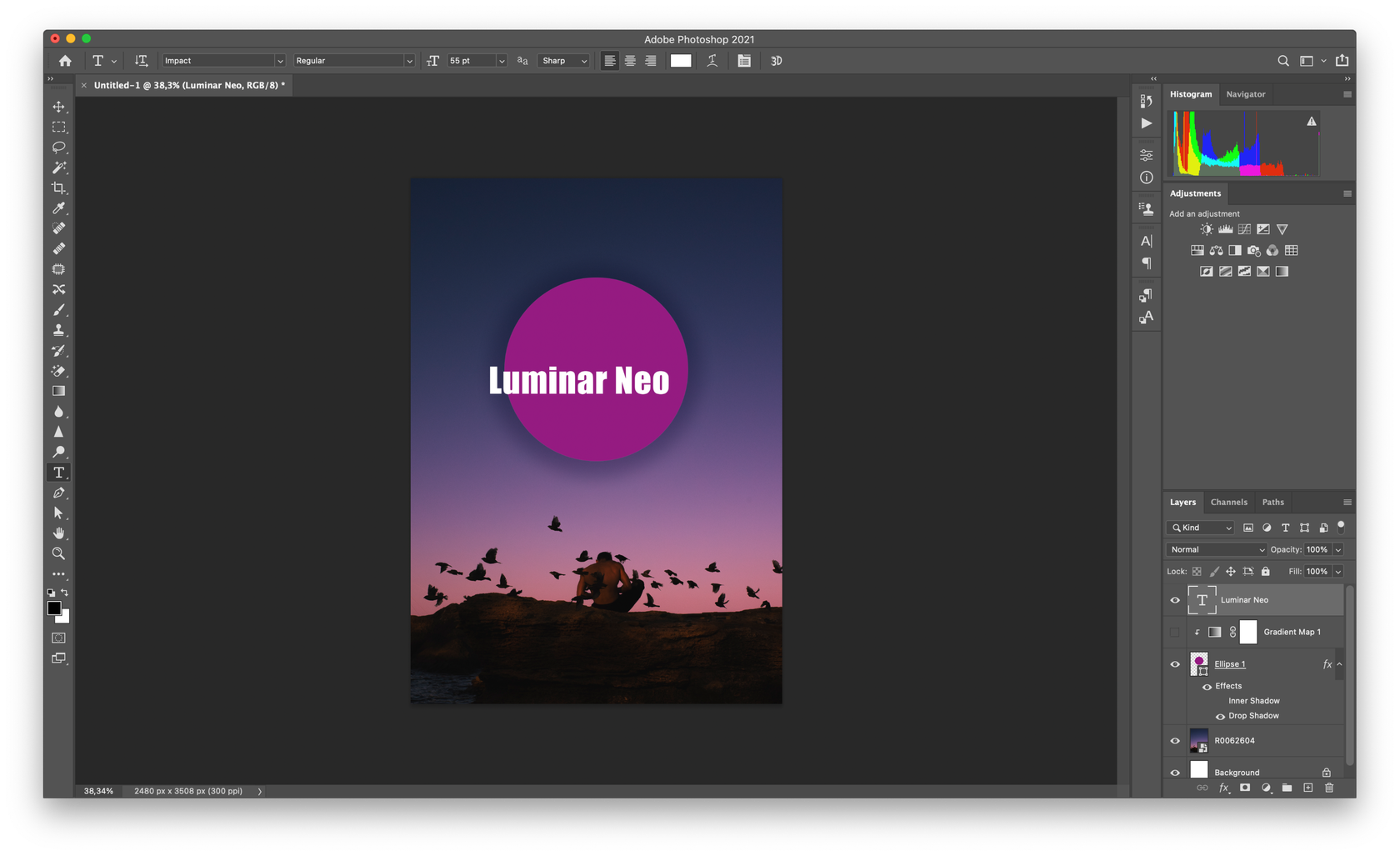This screenshot has height=856, width=1400.
Task: Hide the Luminar Neo text layer
Action: tap(1175, 600)
